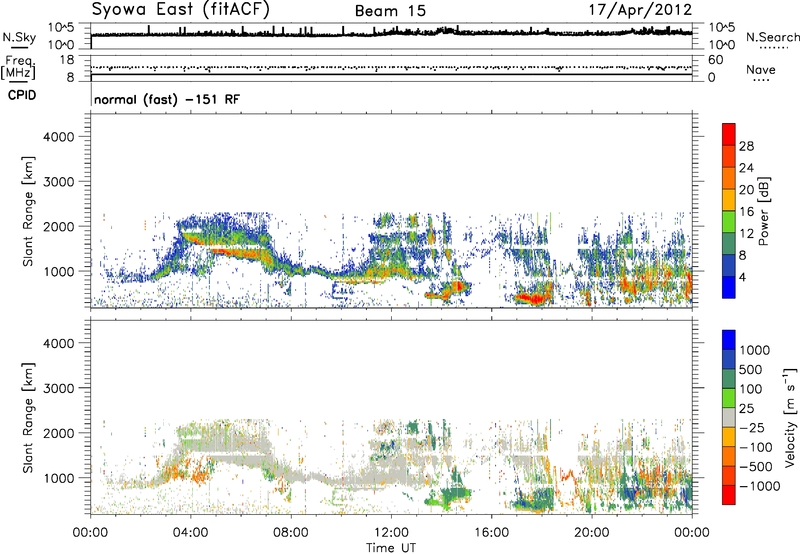This screenshot has height=554, width=800.
Task: Pick the bright blue bottom segment of power colorbar
Action: (729, 287)
